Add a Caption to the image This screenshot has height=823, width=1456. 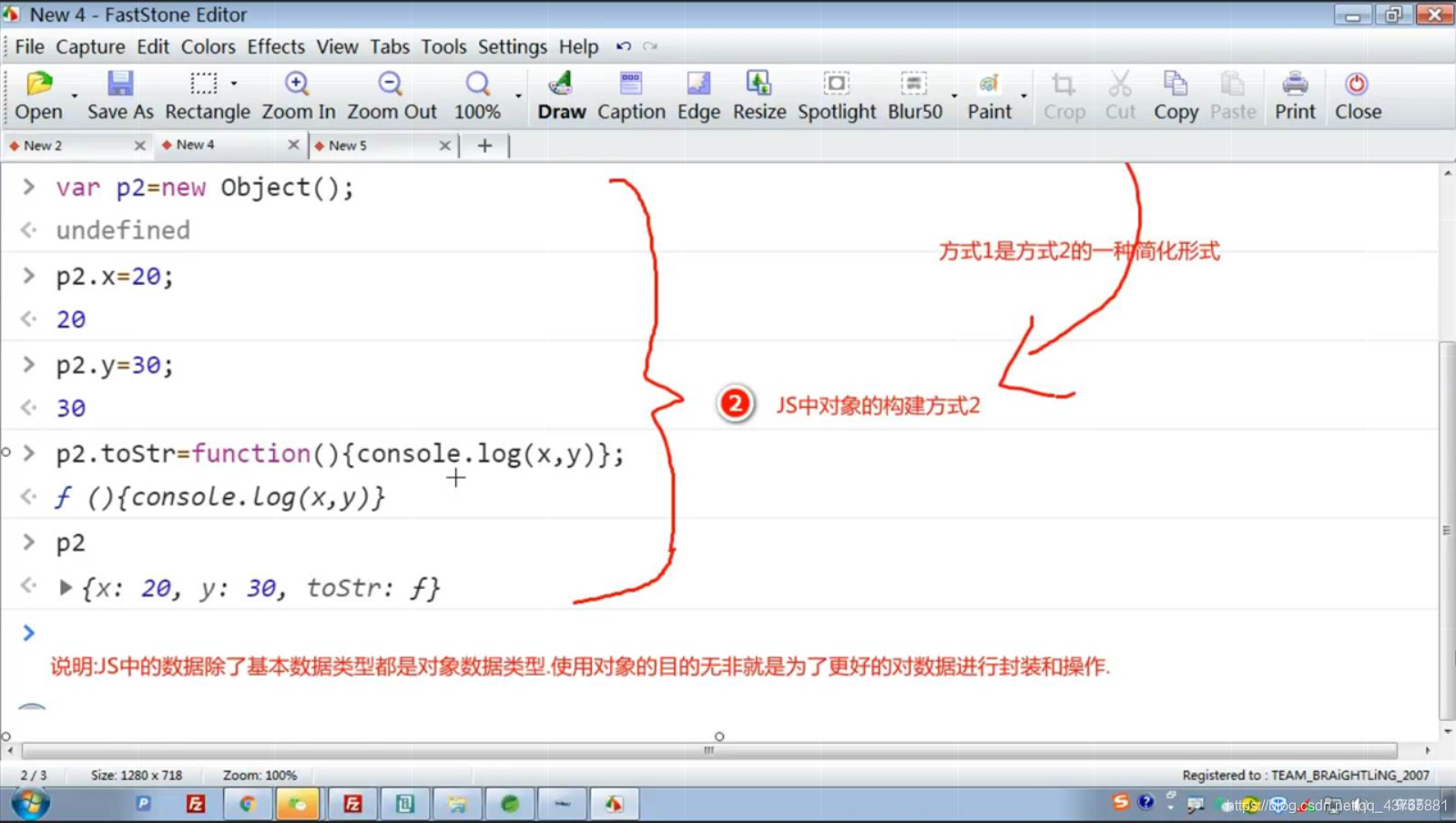click(631, 96)
